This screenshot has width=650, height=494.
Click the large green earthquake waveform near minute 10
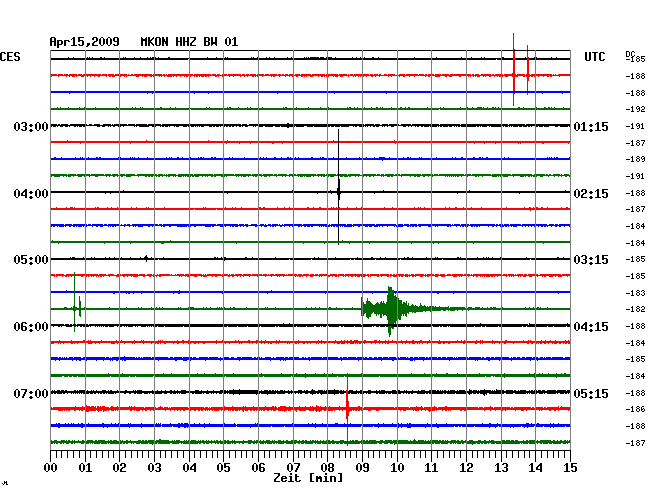pos(390,309)
